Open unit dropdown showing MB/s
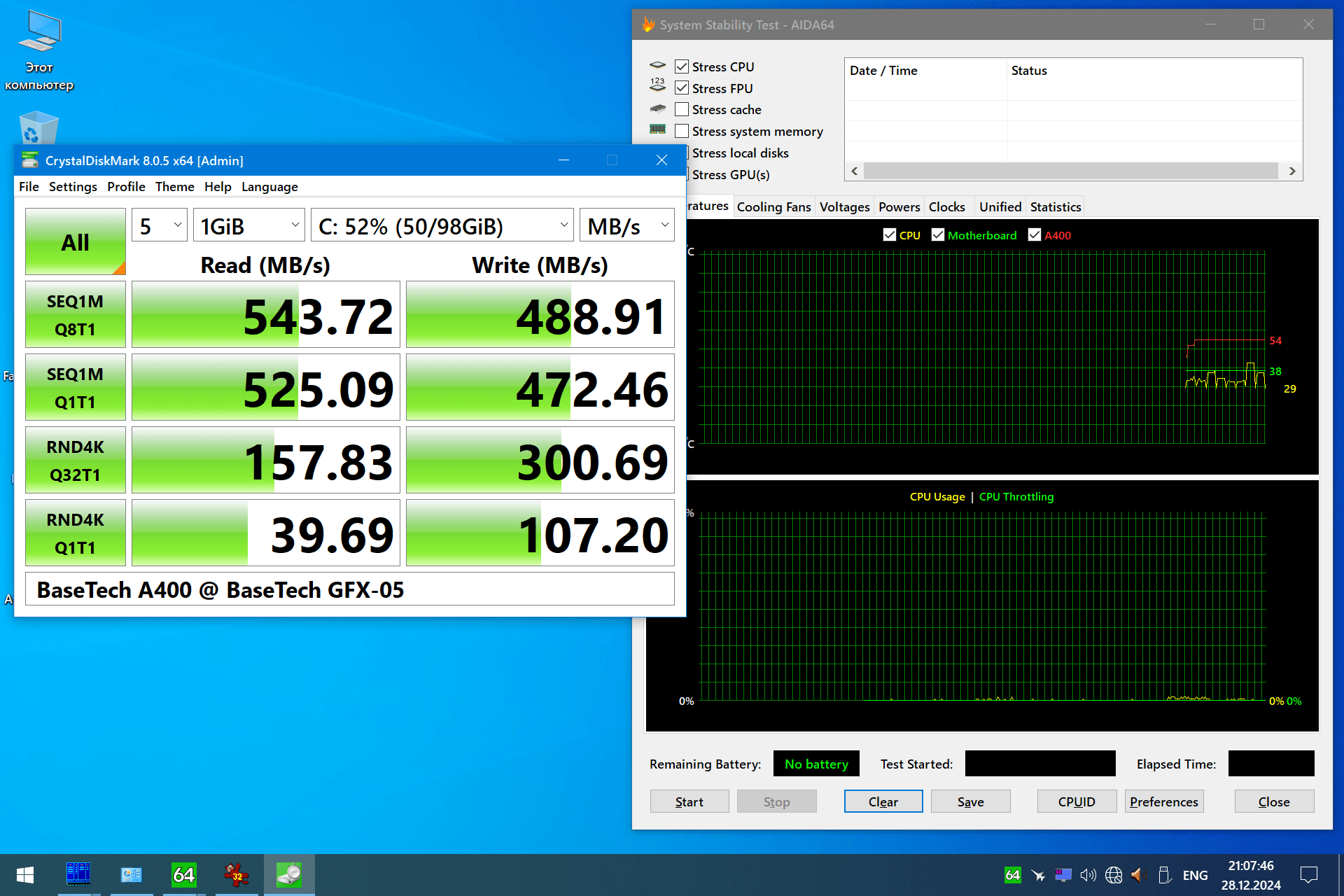The image size is (1344, 896). point(627,225)
